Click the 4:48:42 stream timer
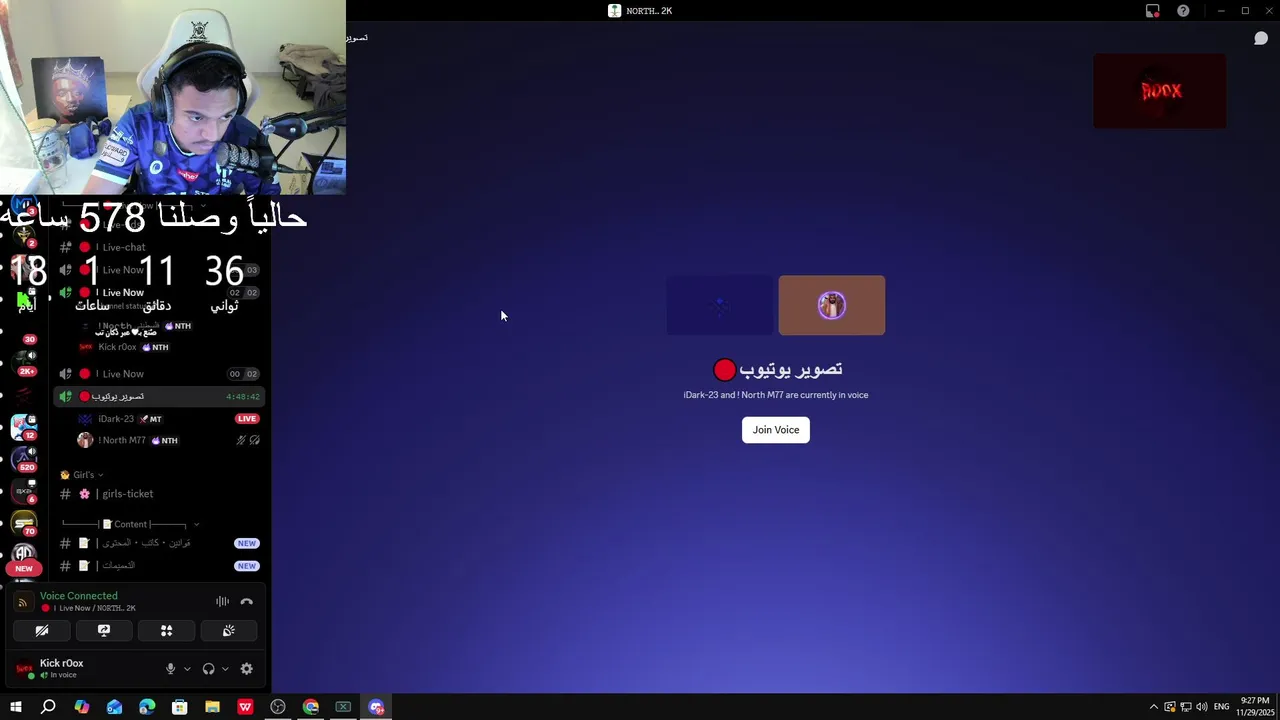Image resolution: width=1280 pixels, height=720 pixels. pyautogui.click(x=242, y=397)
